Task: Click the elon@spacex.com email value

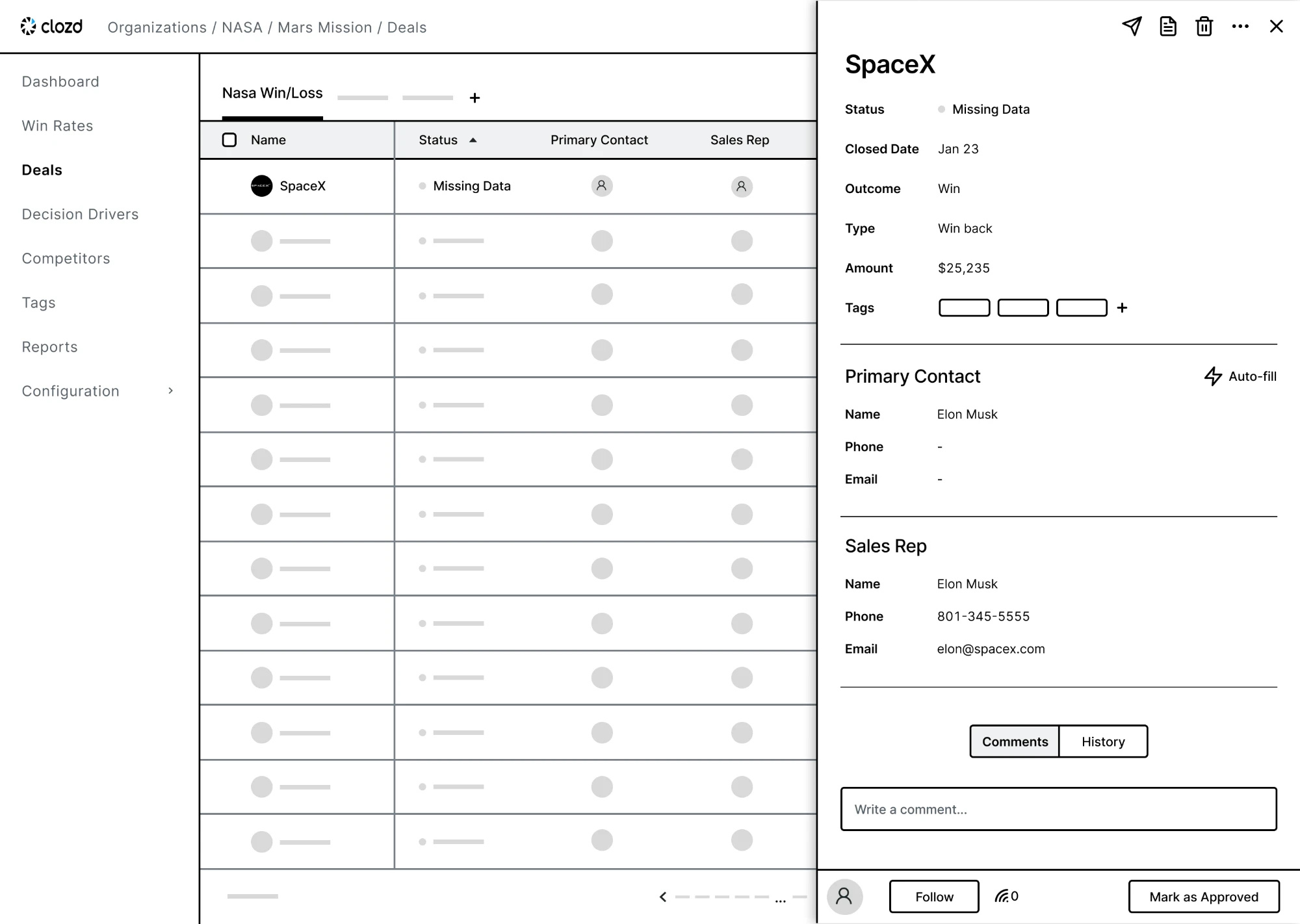Action: tap(991, 648)
